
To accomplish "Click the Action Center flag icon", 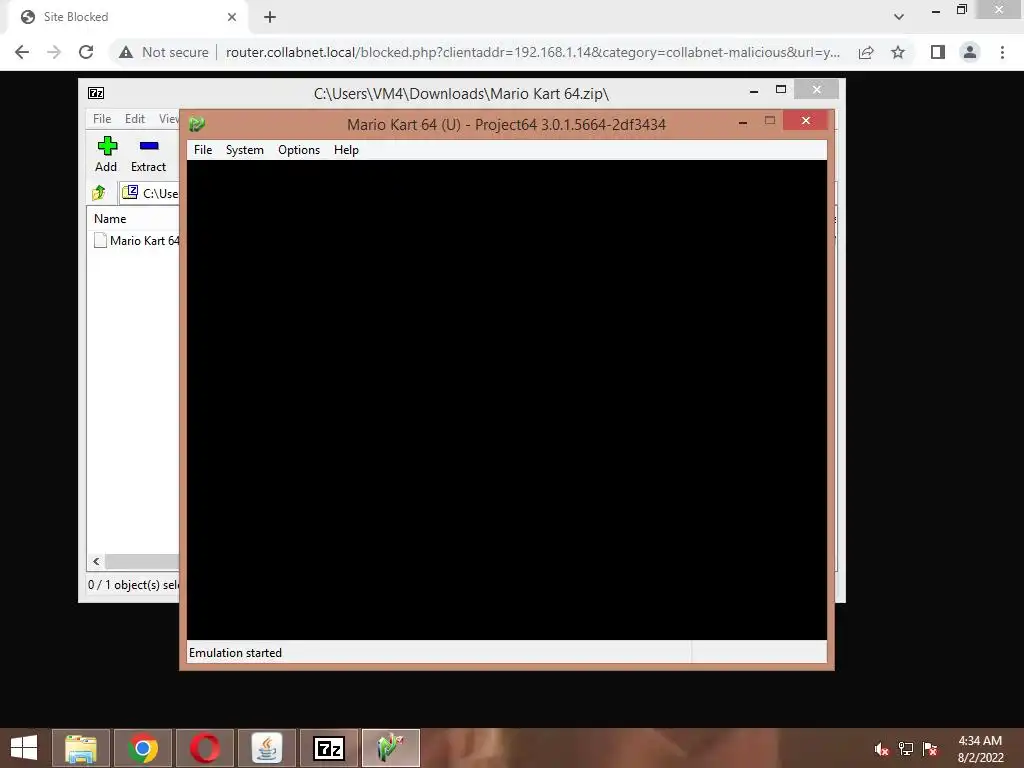I will pos(930,749).
